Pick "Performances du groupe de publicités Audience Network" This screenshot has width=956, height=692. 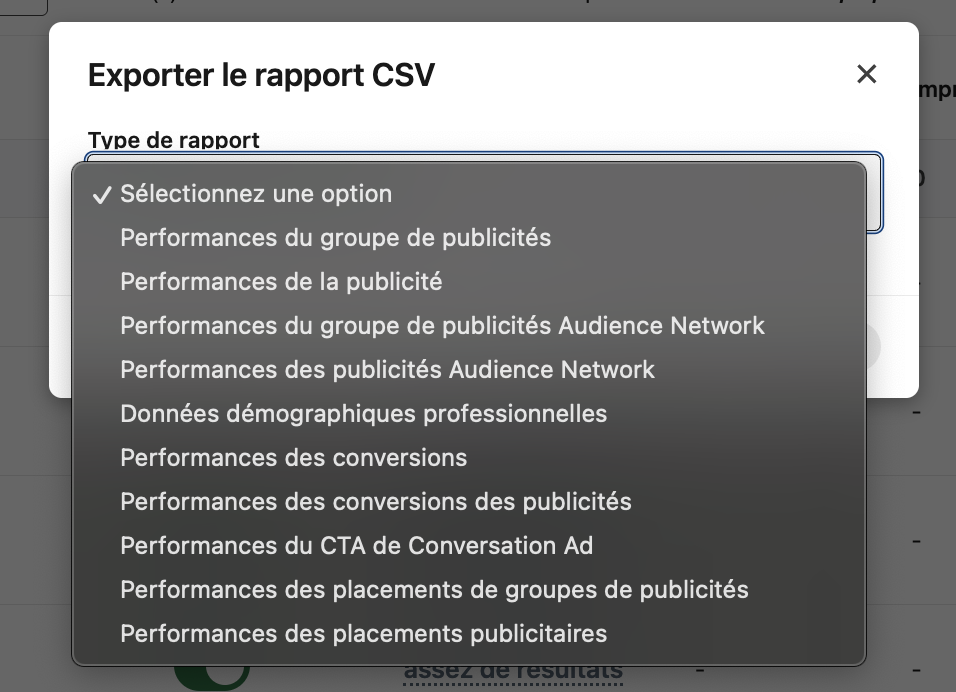pos(442,325)
